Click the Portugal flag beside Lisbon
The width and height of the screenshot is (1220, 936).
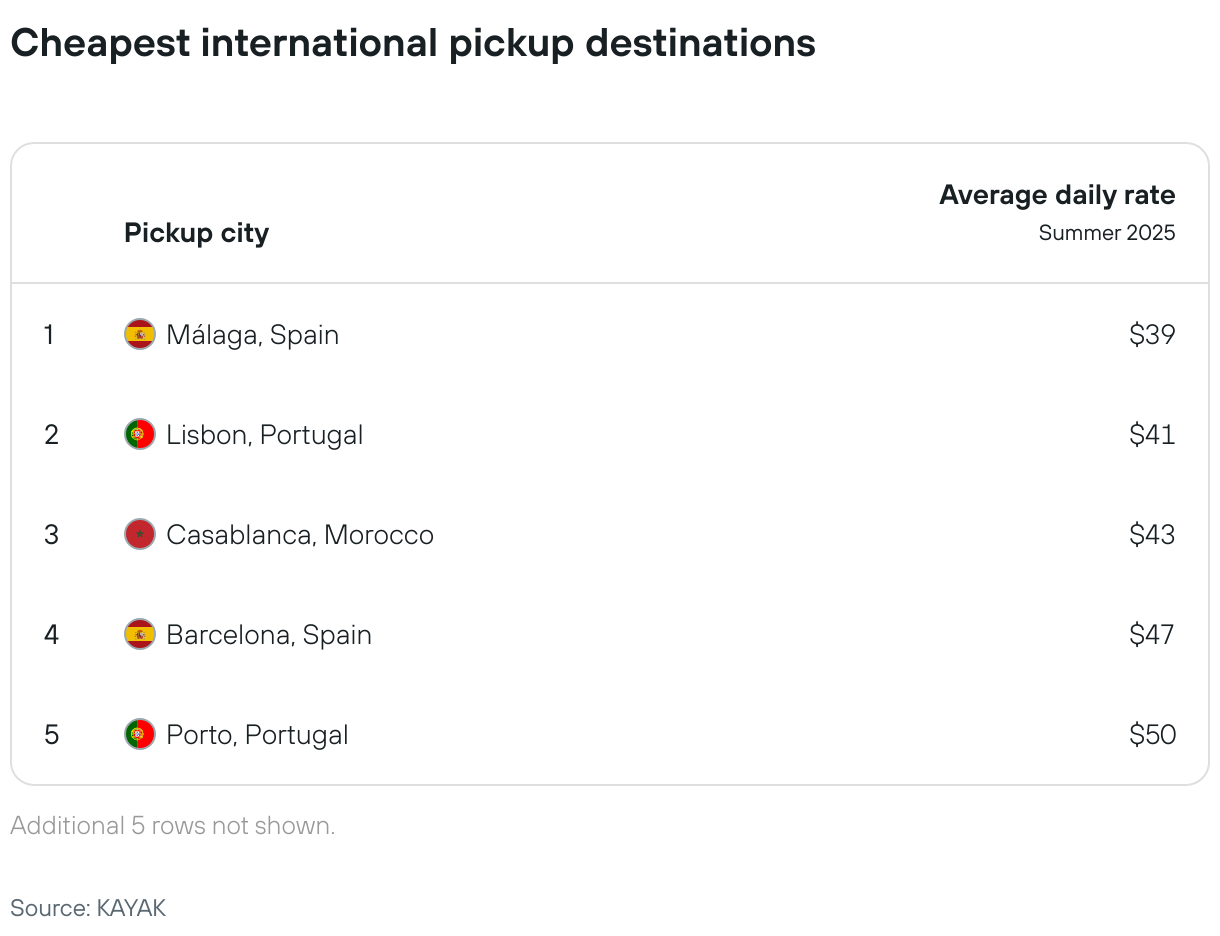(x=140, y=434)
